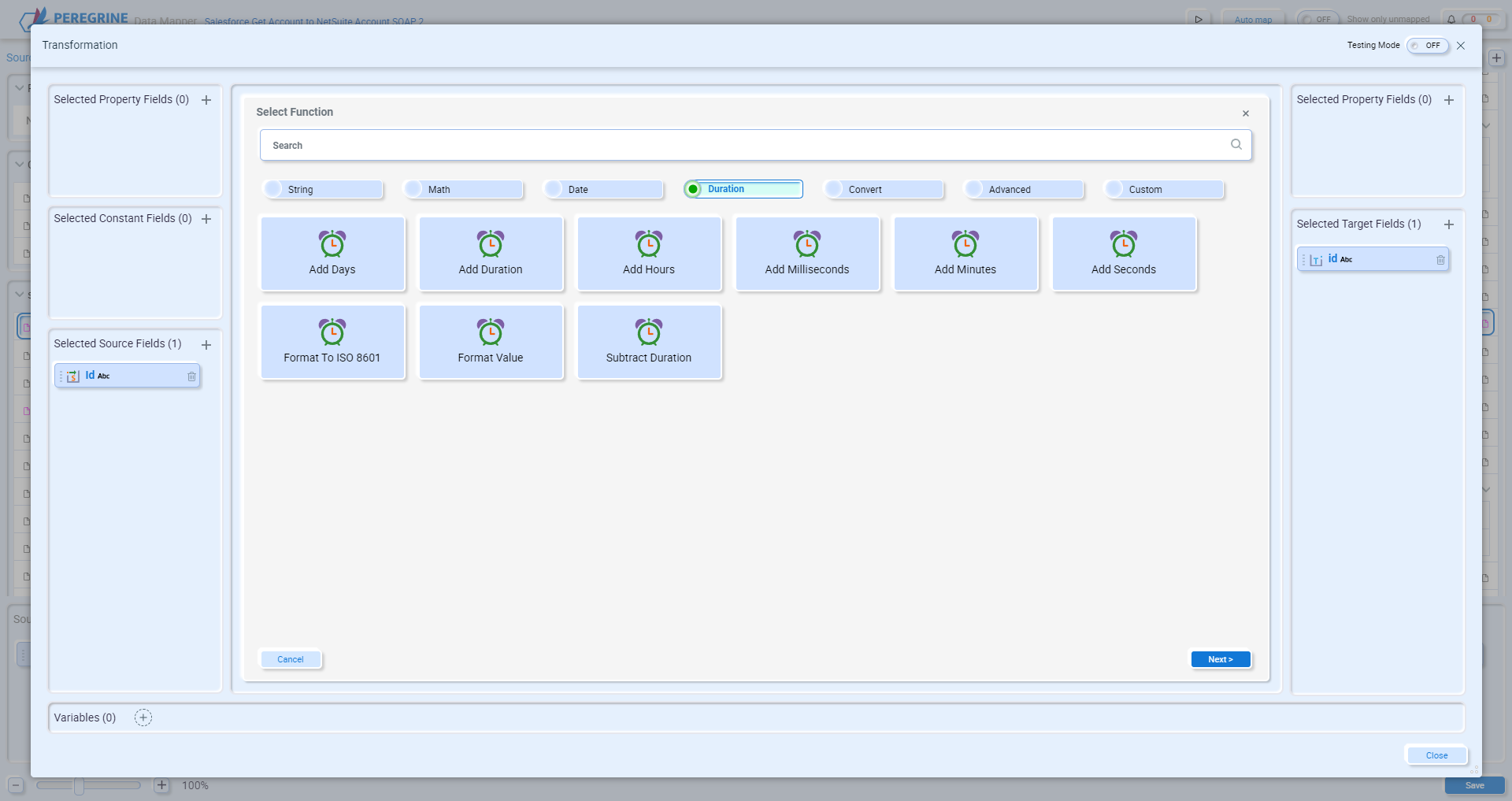Add a new variable with plus icon
The height and width of the screenshot is (801, 1512).
pos(143,718)
